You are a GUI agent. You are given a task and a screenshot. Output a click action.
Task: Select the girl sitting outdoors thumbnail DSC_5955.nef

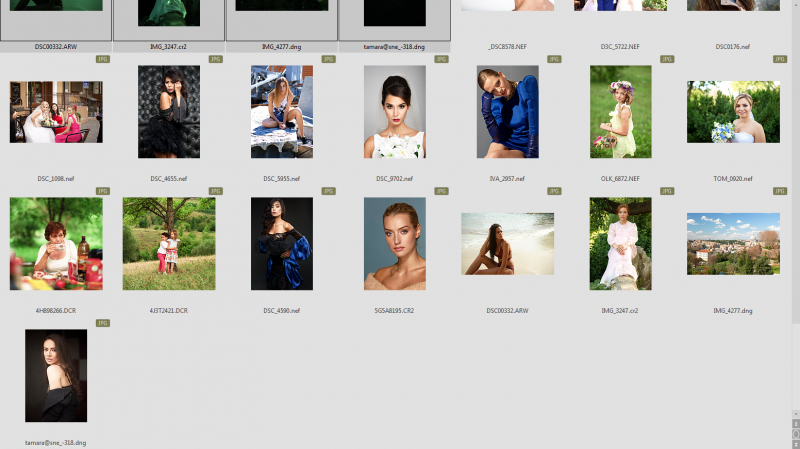pos(282,112)
